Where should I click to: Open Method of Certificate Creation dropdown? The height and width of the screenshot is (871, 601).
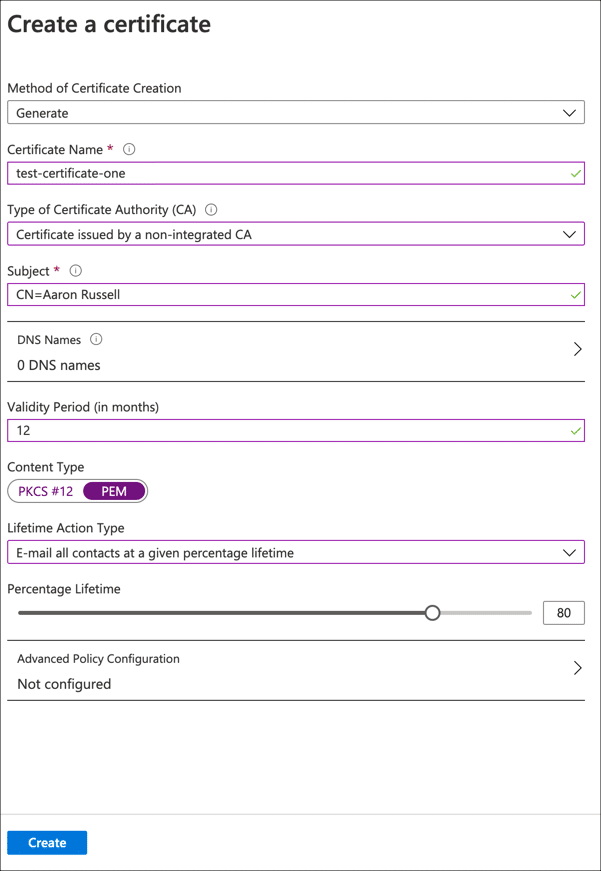pos(296,113)
